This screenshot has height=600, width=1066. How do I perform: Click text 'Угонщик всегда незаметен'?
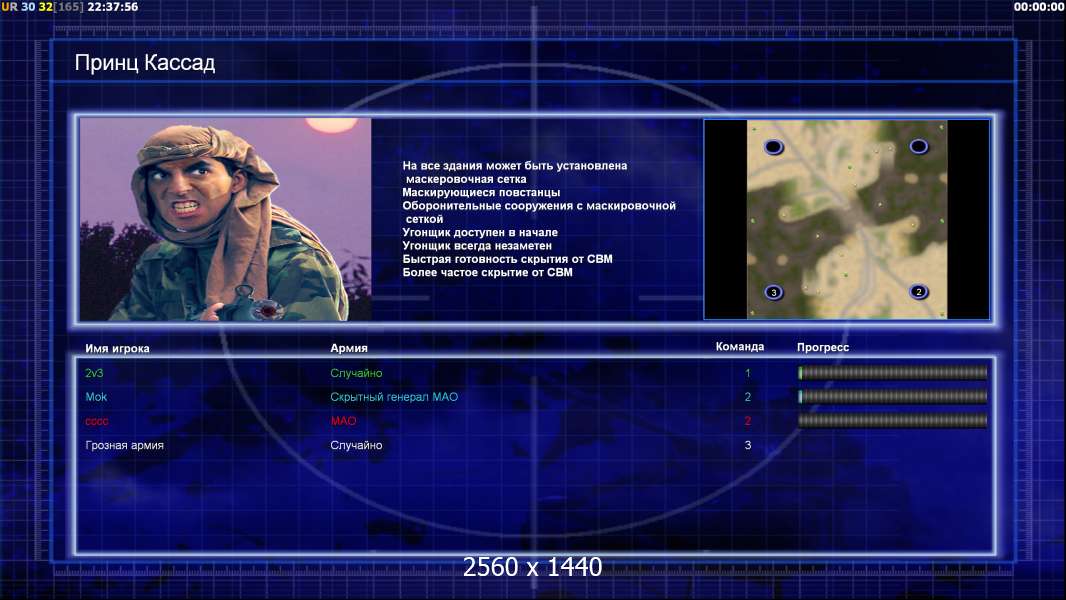477,245
